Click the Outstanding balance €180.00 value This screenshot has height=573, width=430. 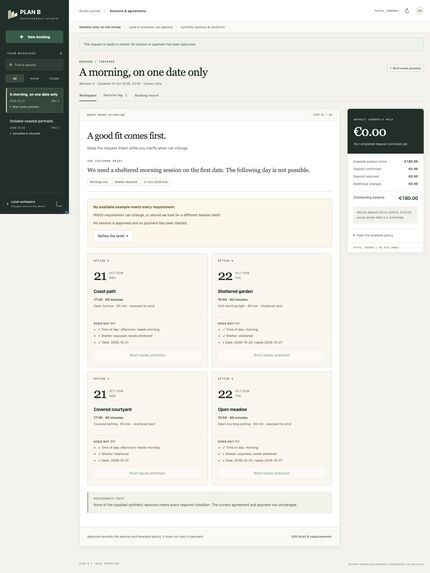(408, 198)
